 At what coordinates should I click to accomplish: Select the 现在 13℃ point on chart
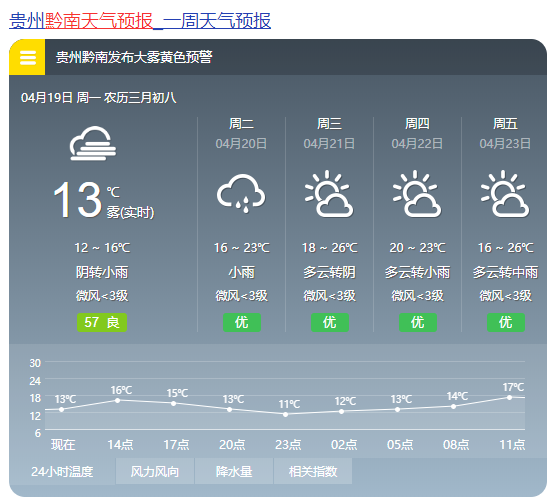(x=62, y=409)
